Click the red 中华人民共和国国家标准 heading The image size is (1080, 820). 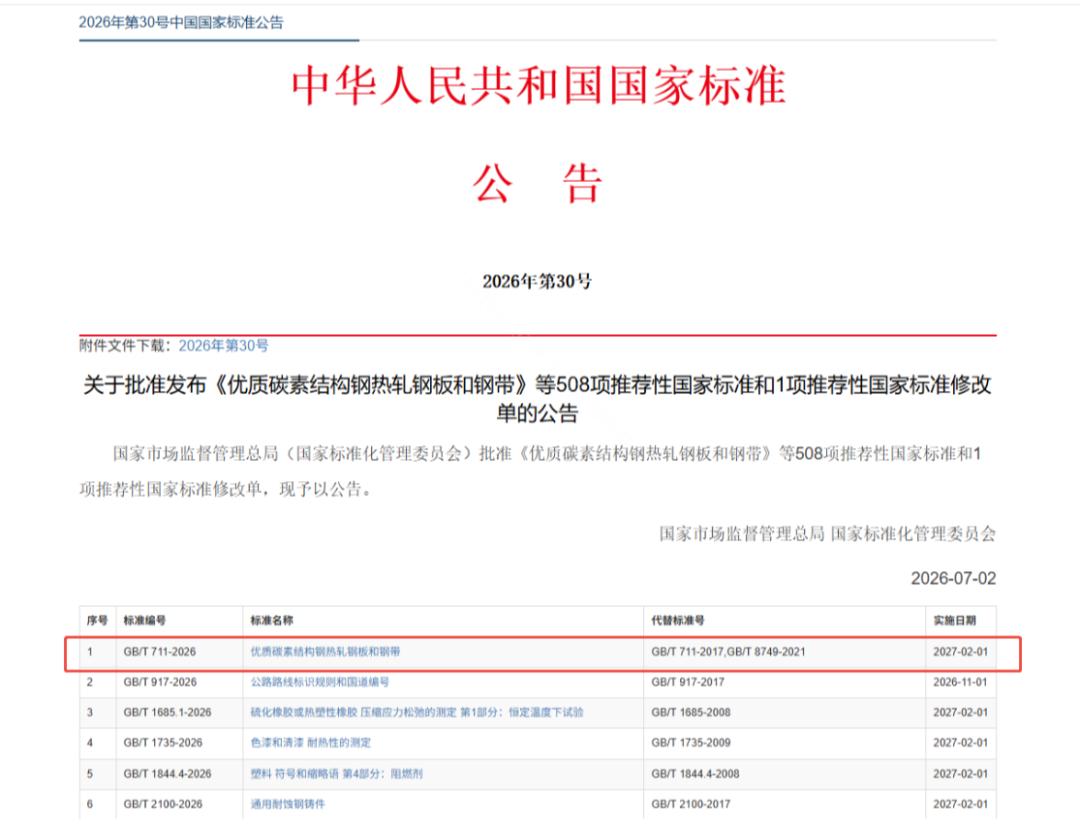tap(538, 86)
